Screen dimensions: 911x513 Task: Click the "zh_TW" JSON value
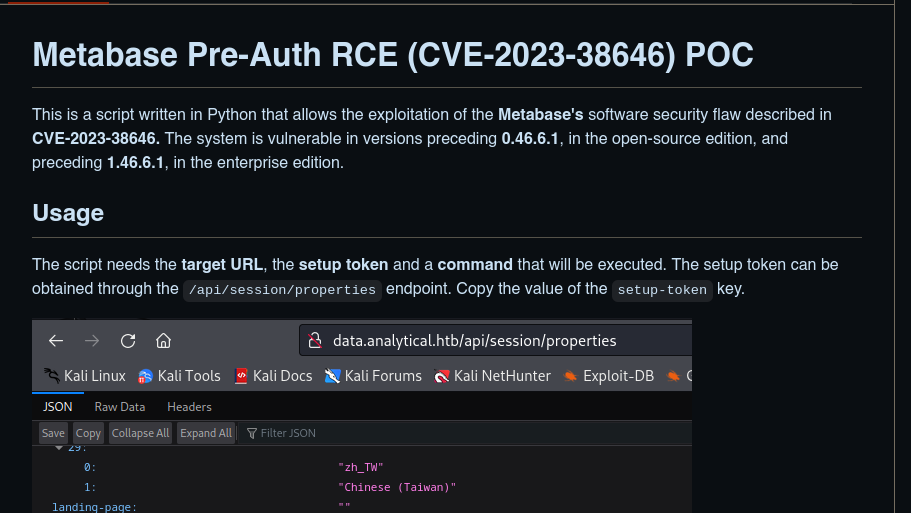coord(361,467)
